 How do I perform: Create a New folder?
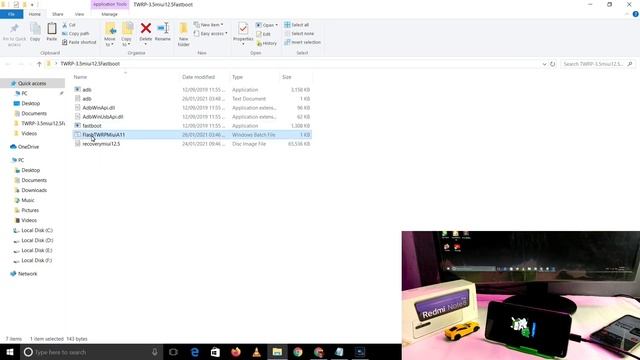(184, 34)
